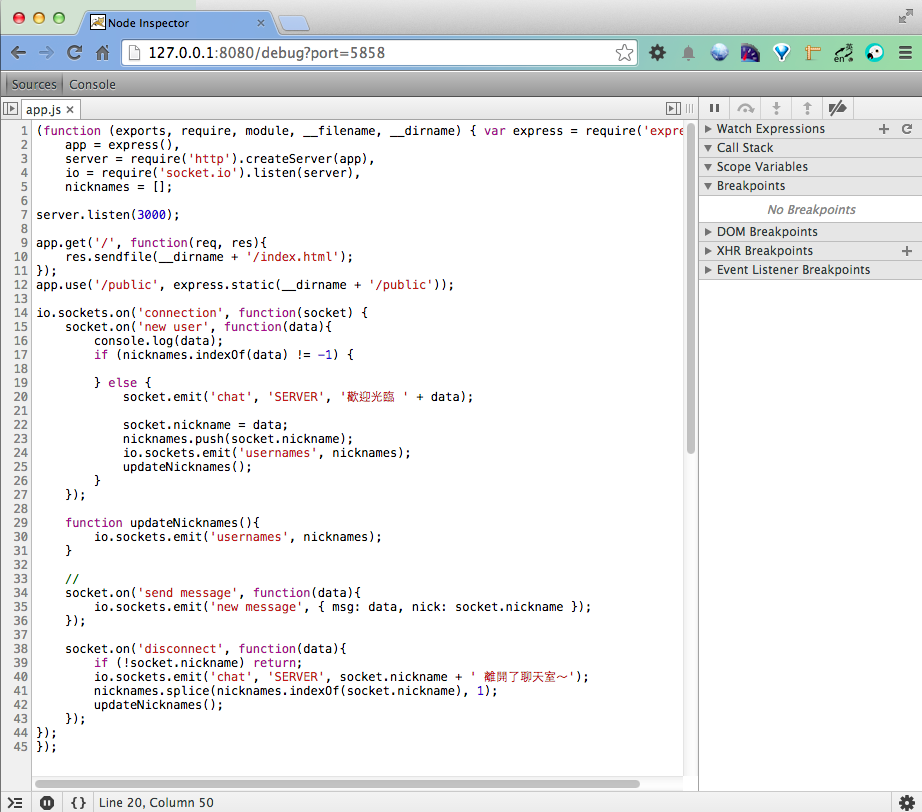Pause script execution in debugger
Image resolution: width=922 pixels, height=812 pixels.
(714, 108)
